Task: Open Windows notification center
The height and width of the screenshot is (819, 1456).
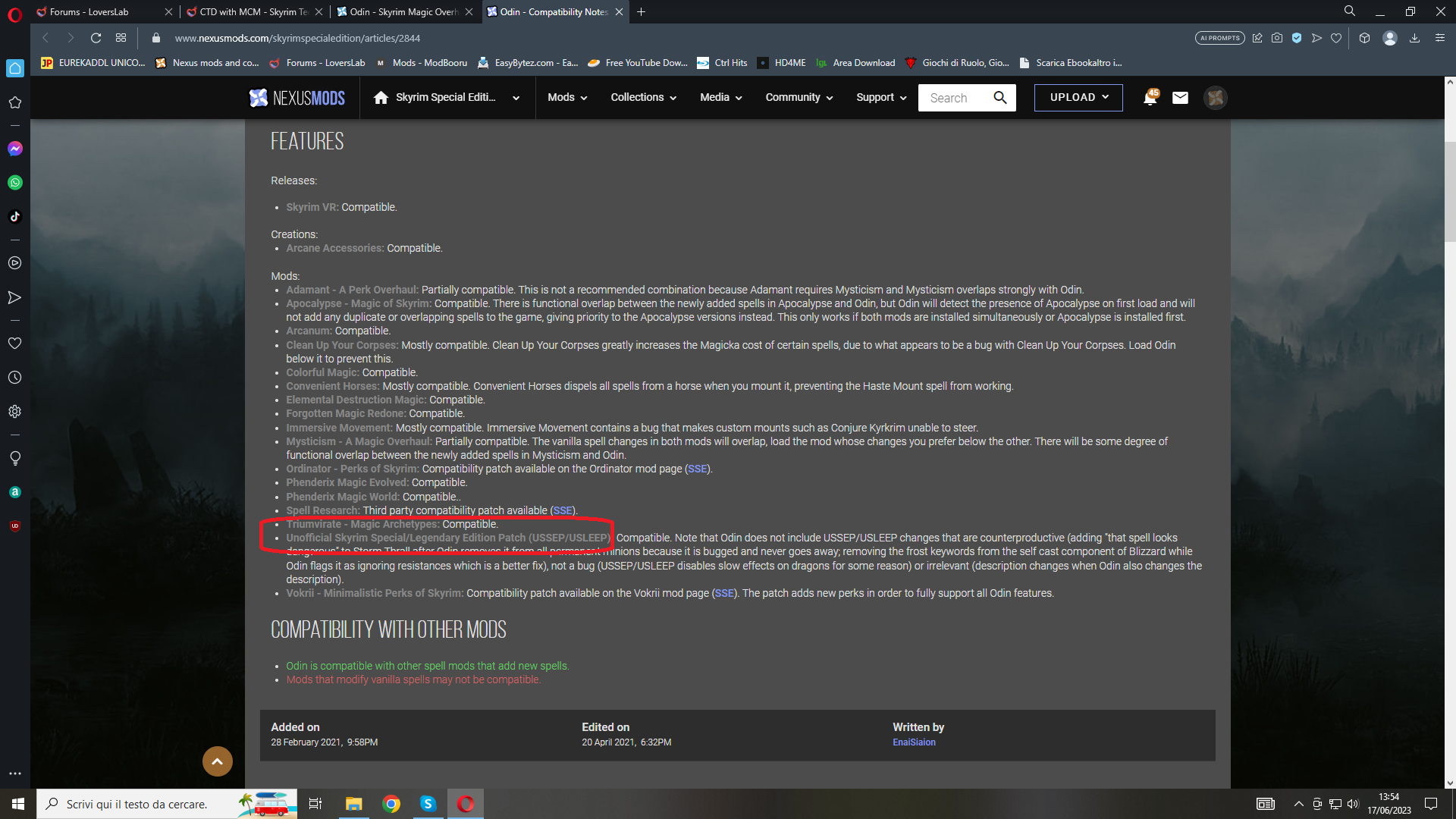Action: click(1431, 804)
